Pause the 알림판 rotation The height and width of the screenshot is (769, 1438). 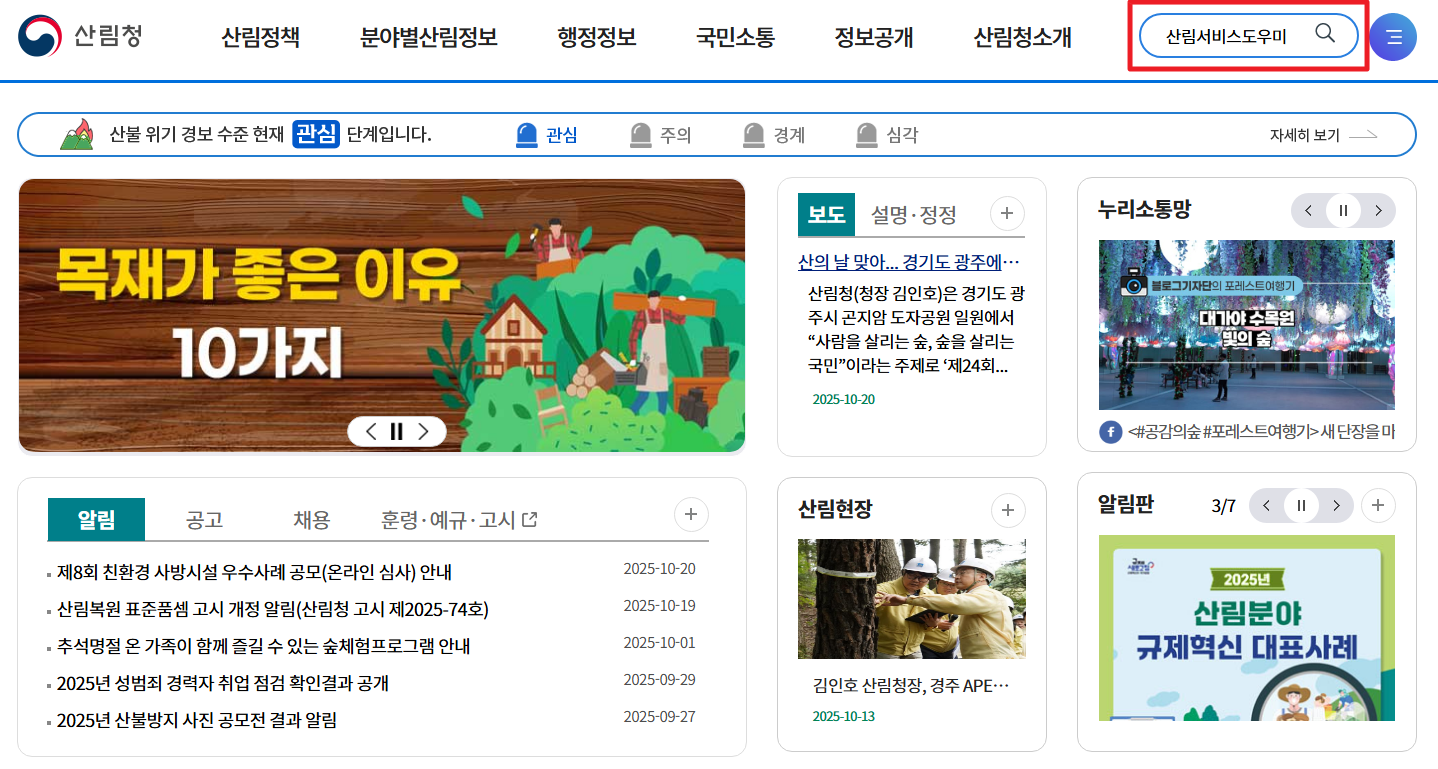(x=1301, y=506)
